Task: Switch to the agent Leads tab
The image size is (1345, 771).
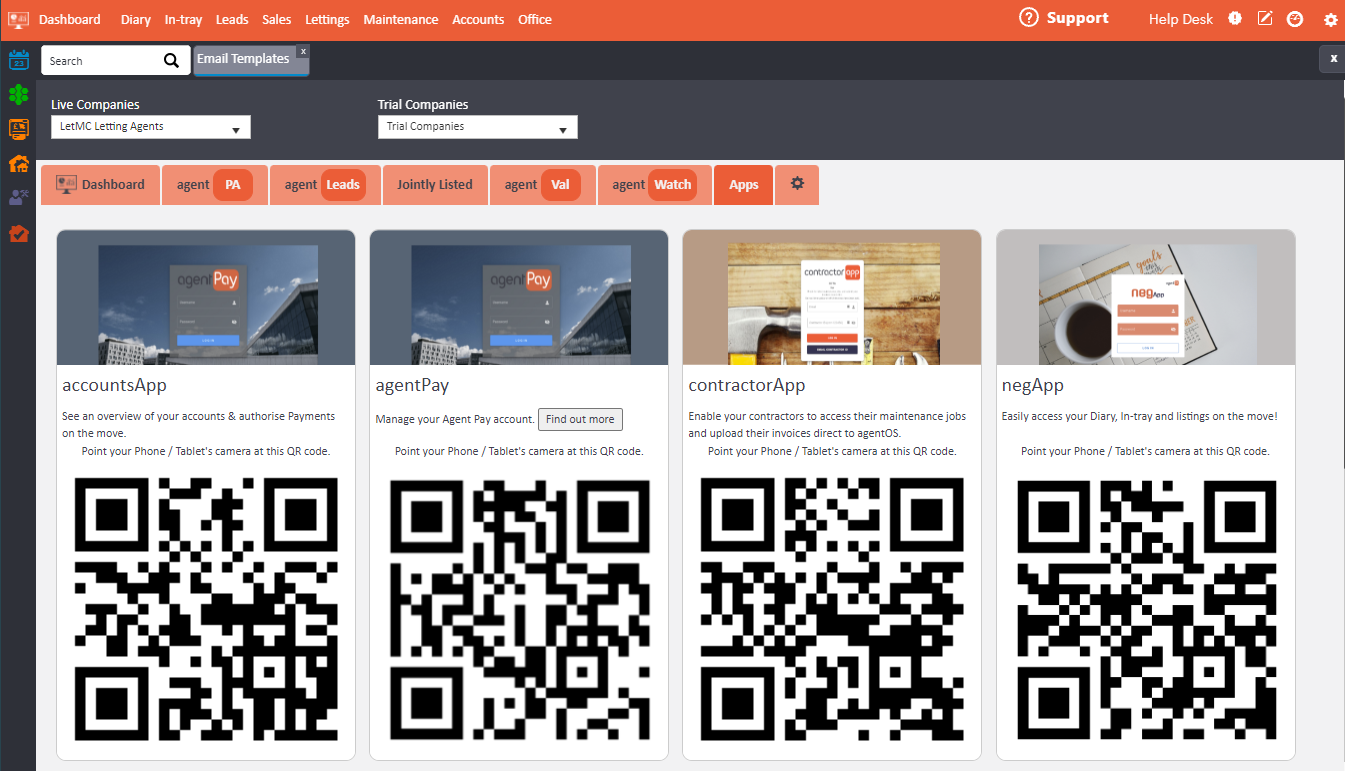Action: [x=324, y=185]
